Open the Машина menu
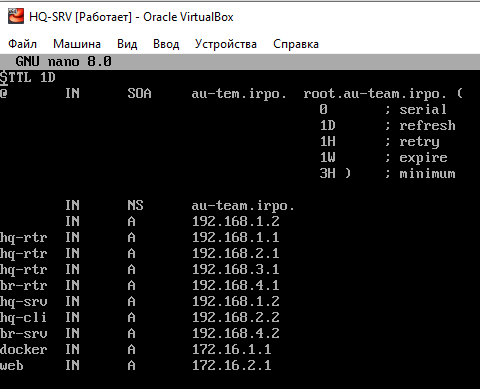 pyautogui.click(x=77, y=44)
